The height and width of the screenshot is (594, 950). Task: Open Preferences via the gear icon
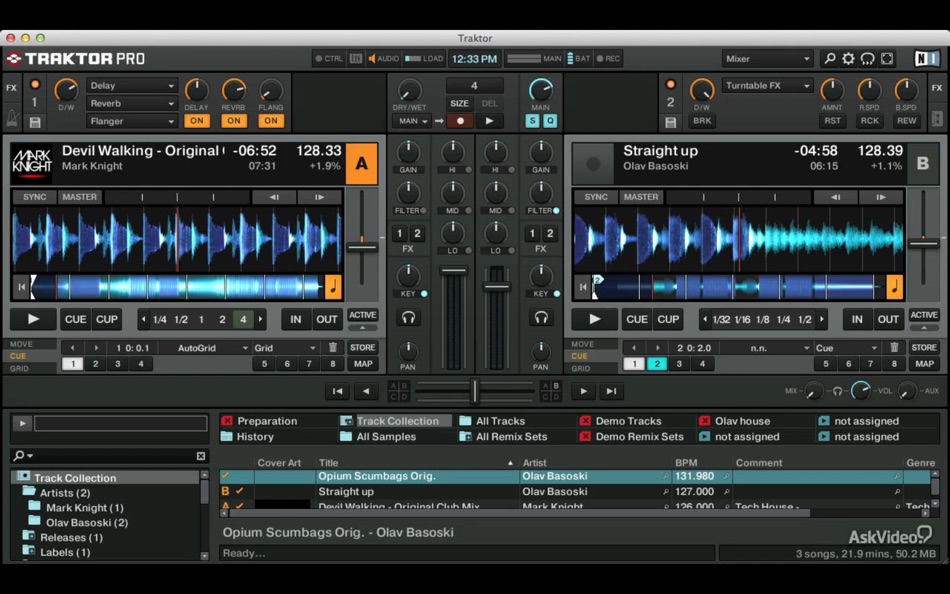(848, 59)
